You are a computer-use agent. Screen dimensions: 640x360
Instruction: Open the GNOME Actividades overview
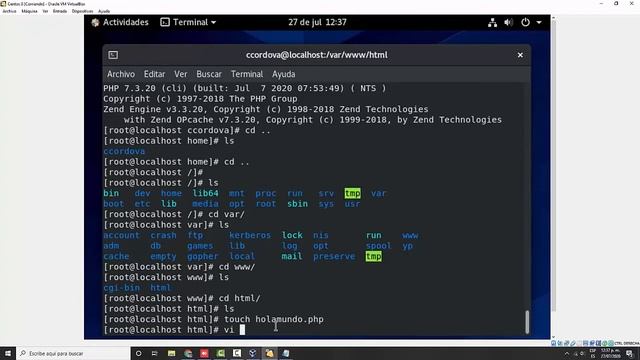(x=120, y=22)
